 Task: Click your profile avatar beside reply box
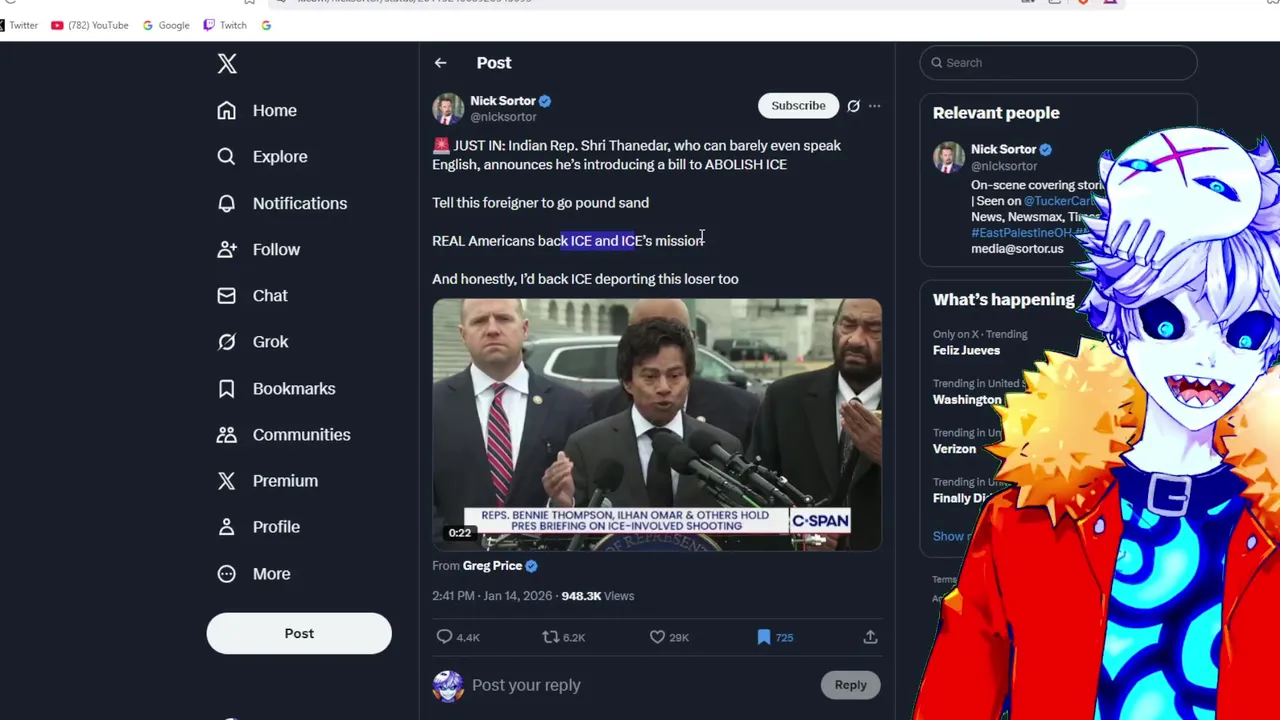[448, 686]
